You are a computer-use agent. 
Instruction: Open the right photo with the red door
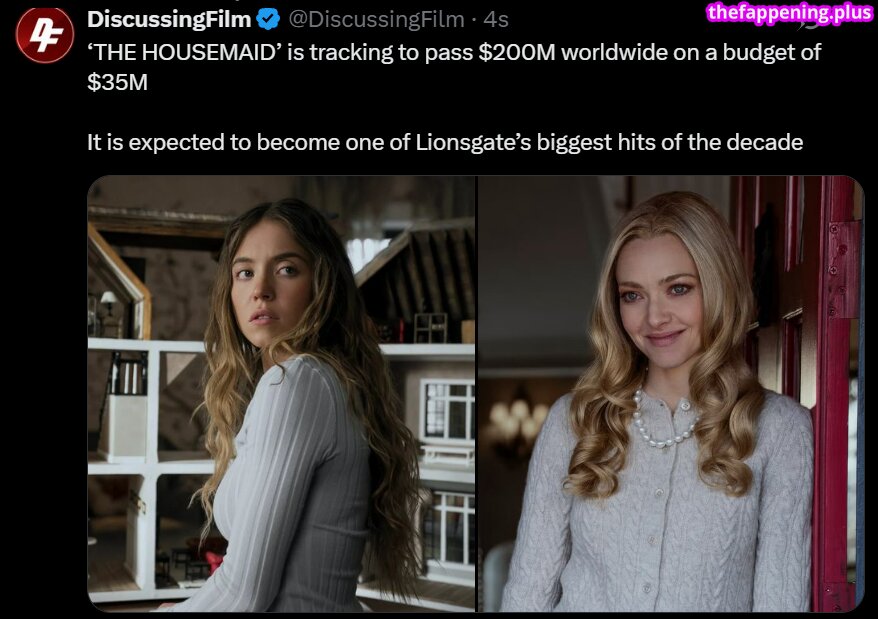click(671, 394)
